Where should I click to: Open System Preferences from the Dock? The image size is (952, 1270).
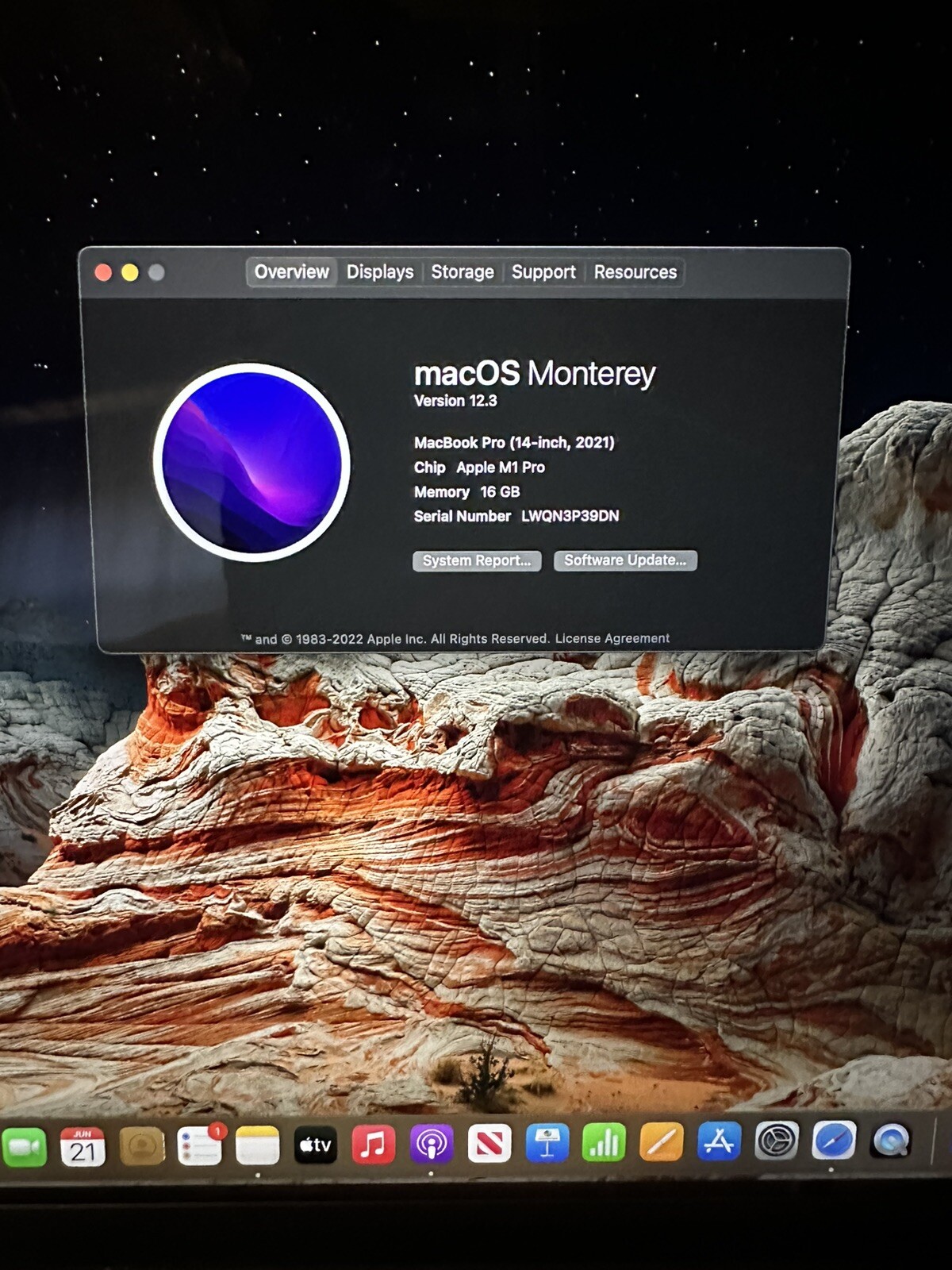pos(777,1141)
